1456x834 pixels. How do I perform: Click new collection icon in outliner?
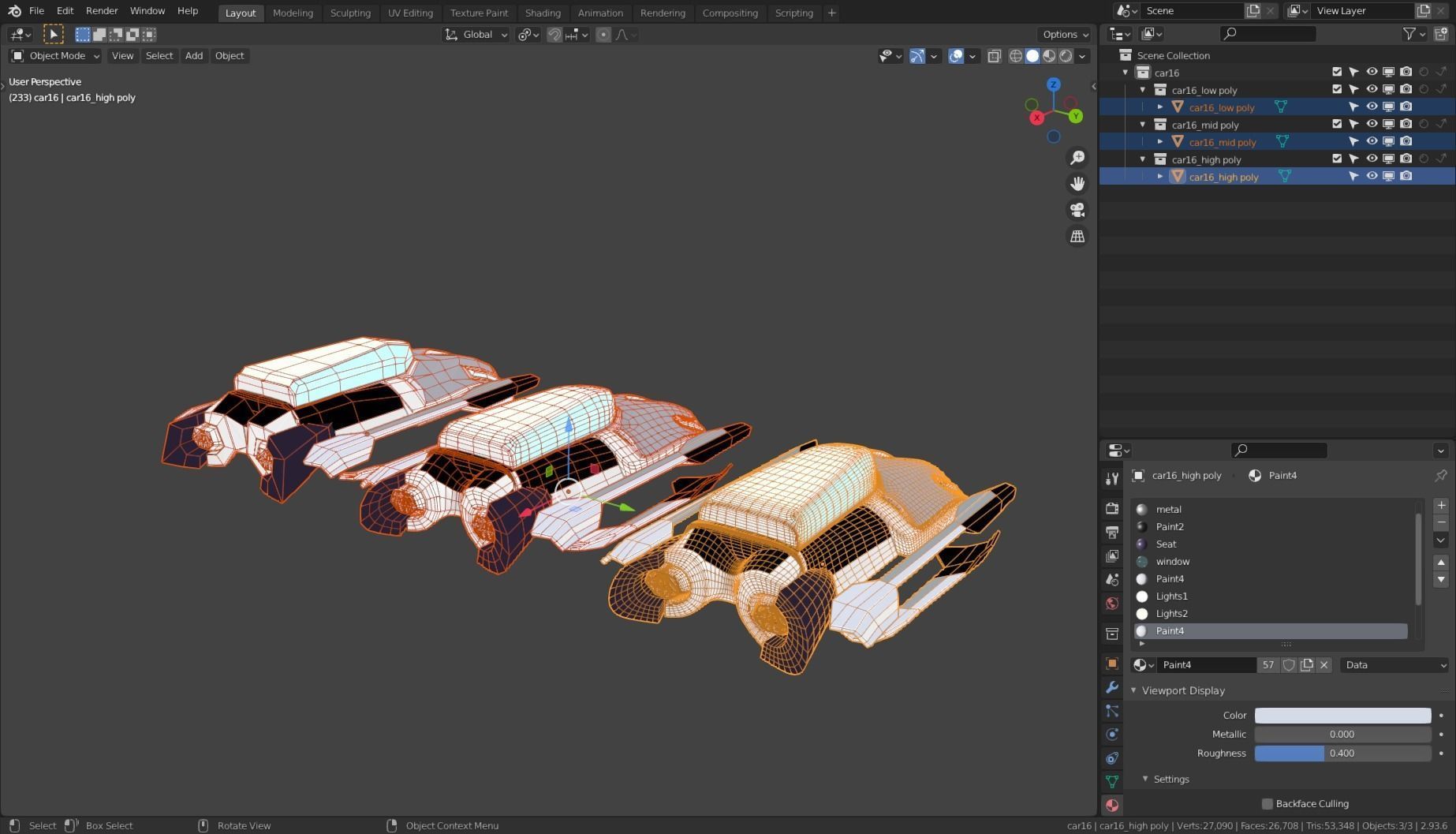click(x=1441, y=34)
